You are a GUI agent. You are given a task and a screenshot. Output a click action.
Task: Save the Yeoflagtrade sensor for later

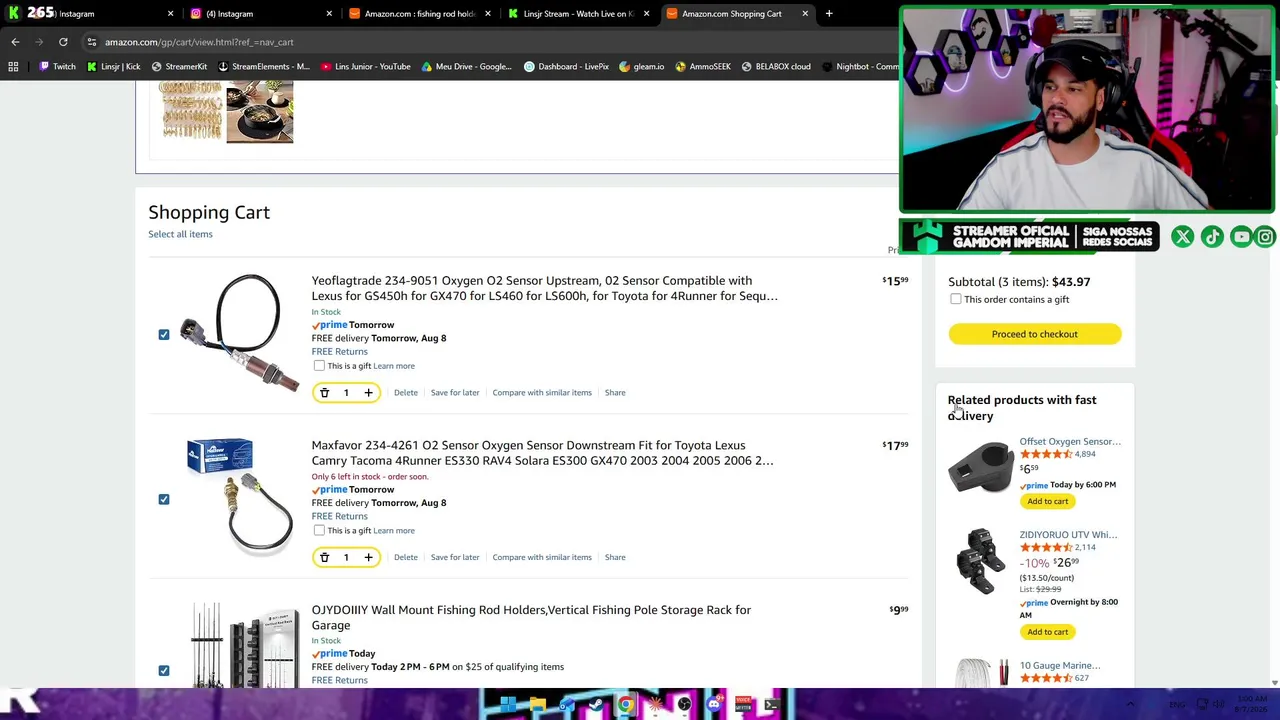pyautogui.click(x=455, y=393)
